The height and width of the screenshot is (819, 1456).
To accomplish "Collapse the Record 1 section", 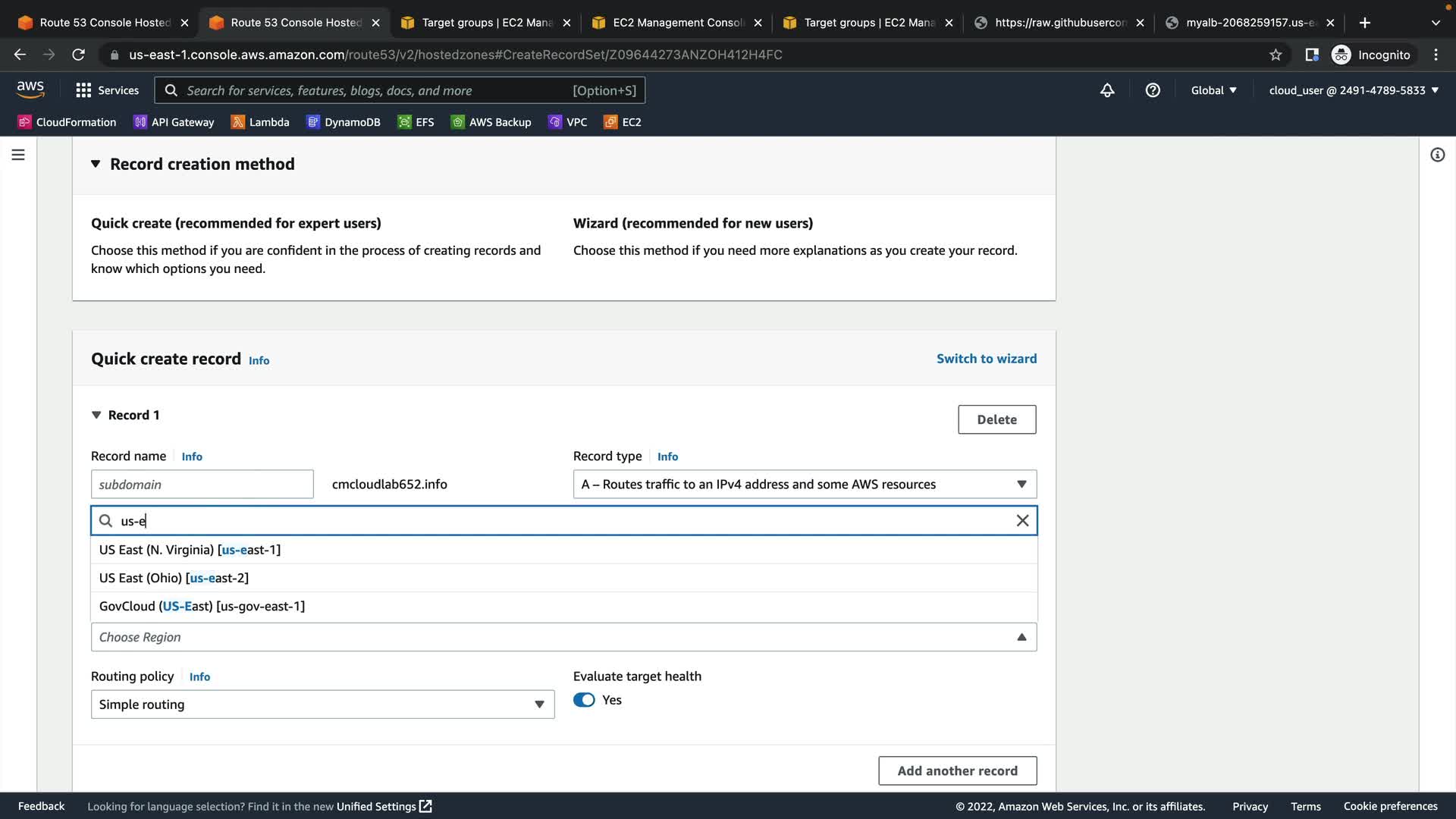I will (96, 415).
